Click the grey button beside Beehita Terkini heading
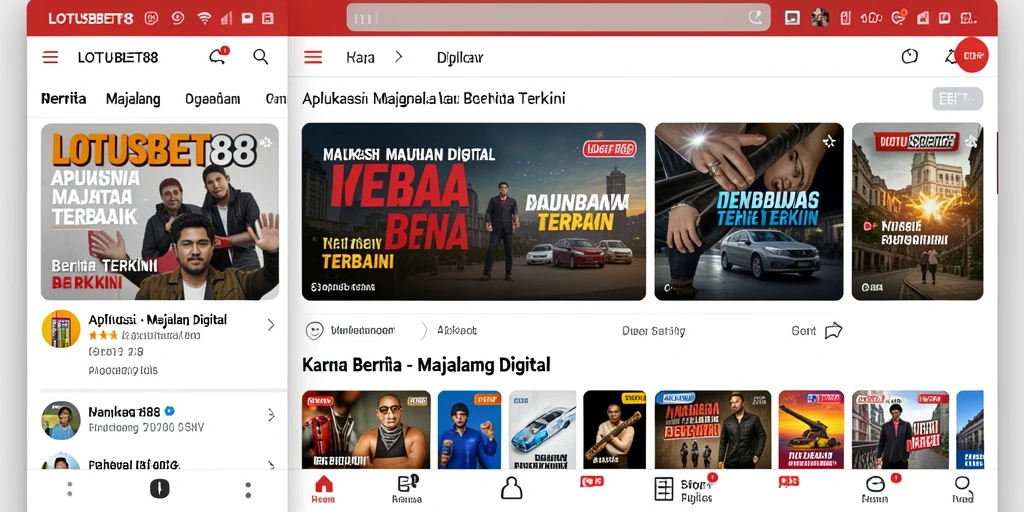The height and width of the screenshot is (512, 1024). (x=957, y=99)
